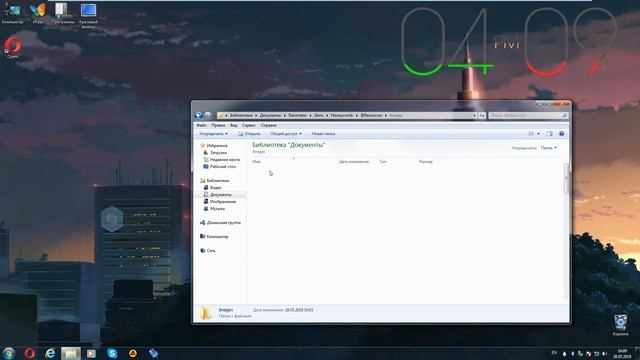The height and width of the screenshot is (360, 640).
Task: Select Honeycomb in the address breadcrumb
Action: tap(342, 116)
